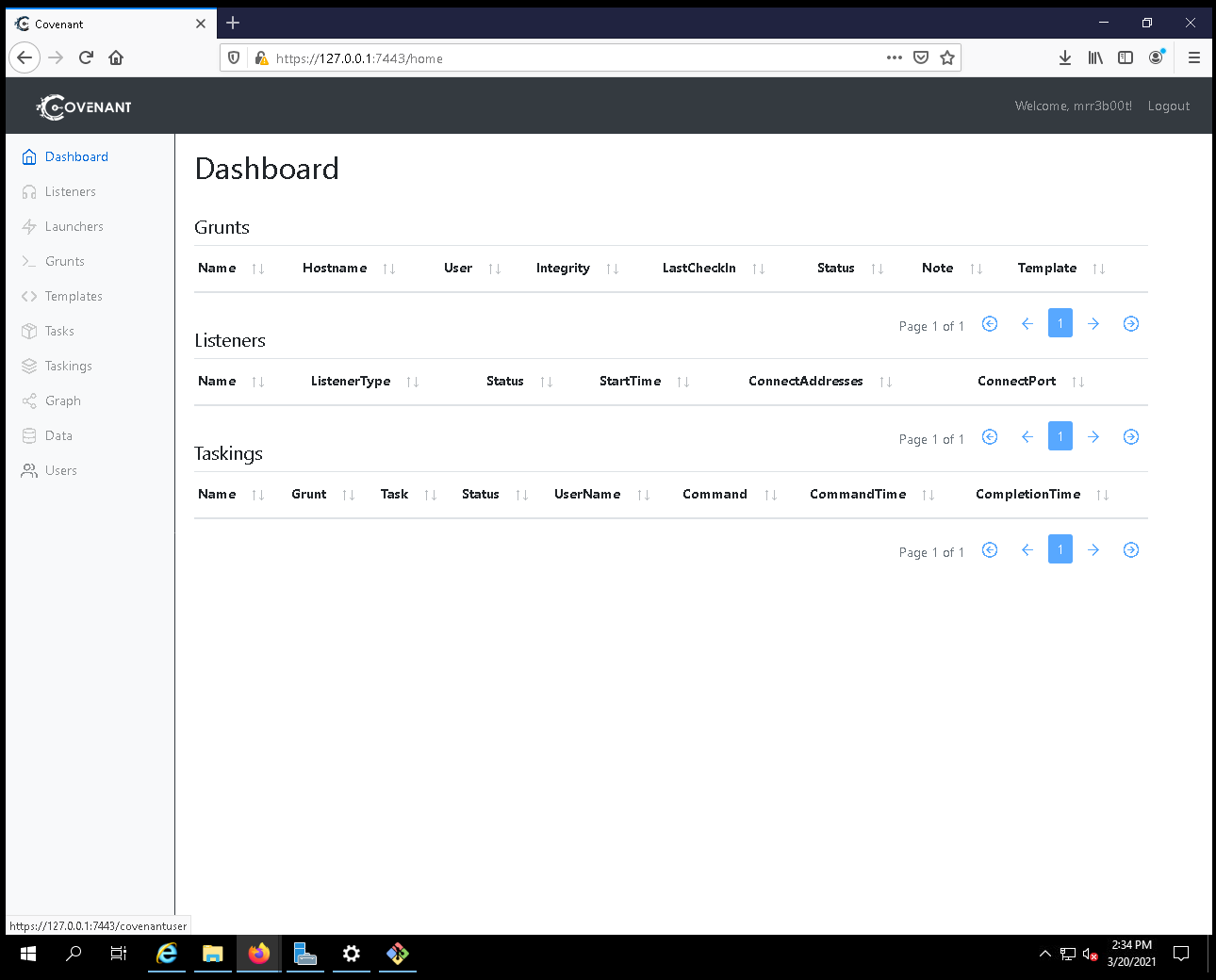Image resolution: width=1216 pixels, height=980 pixels.
Task: Open browser home page button
Action: click(116, 57)
